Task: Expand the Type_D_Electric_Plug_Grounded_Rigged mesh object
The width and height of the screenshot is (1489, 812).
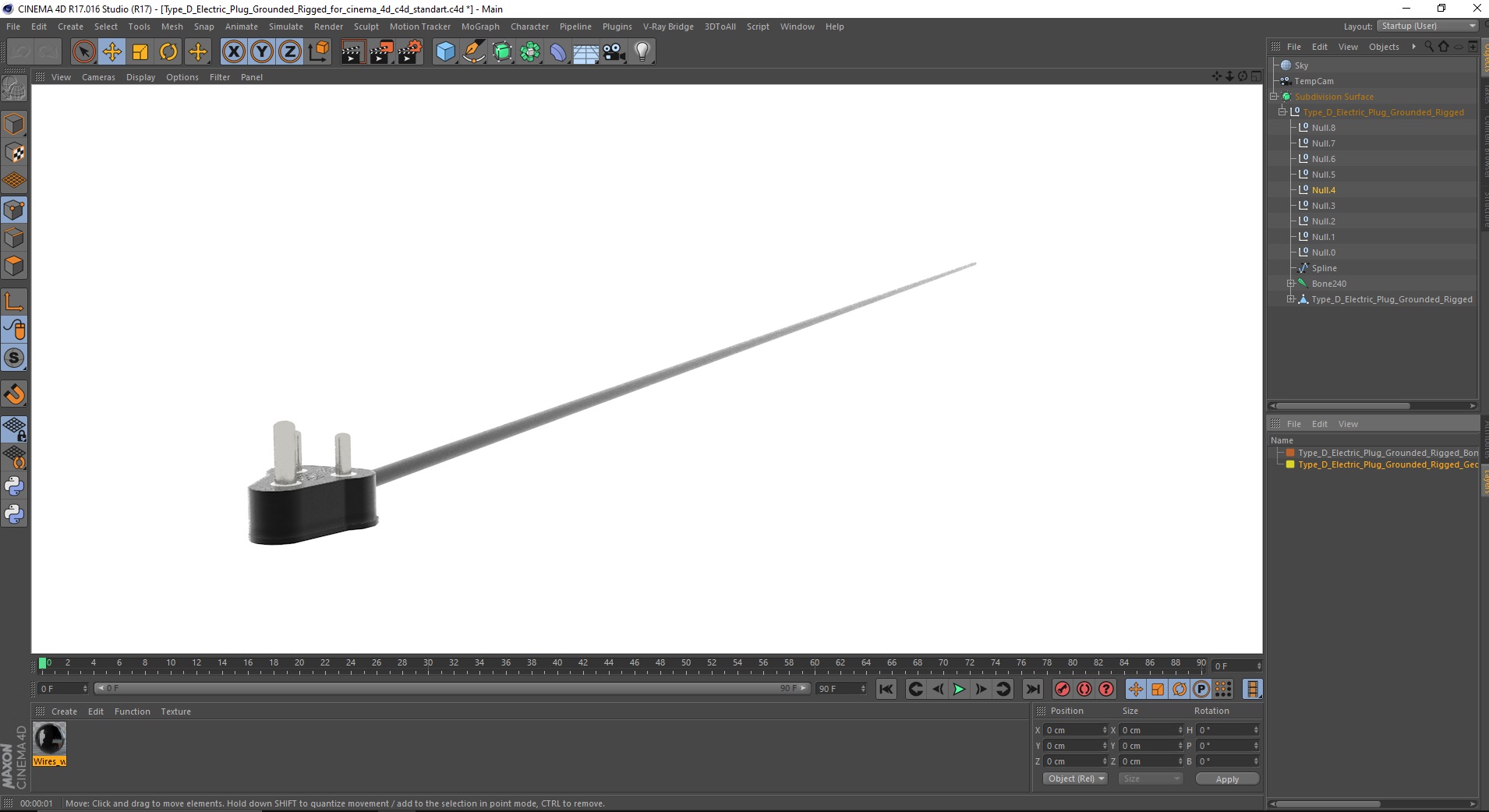Action: click(x=1290, y=299)
